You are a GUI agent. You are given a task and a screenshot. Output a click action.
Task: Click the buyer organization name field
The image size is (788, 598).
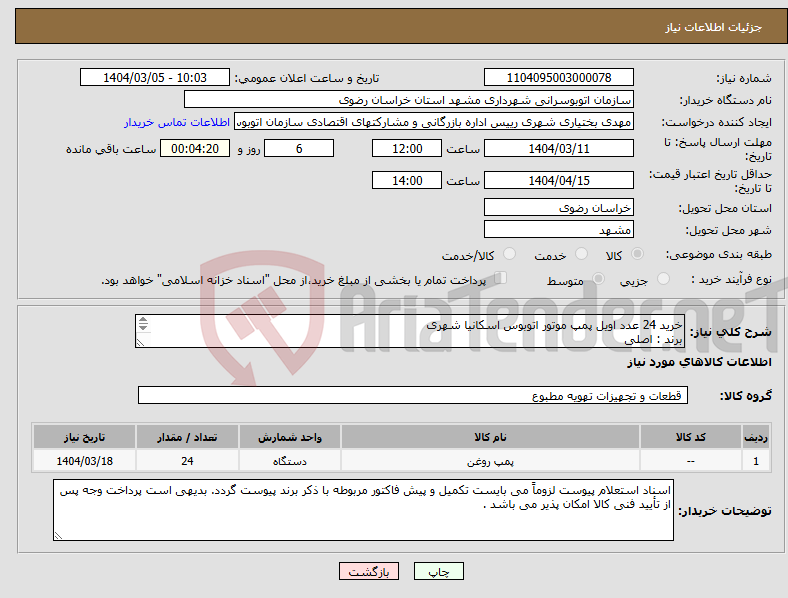tap(409, 99)
